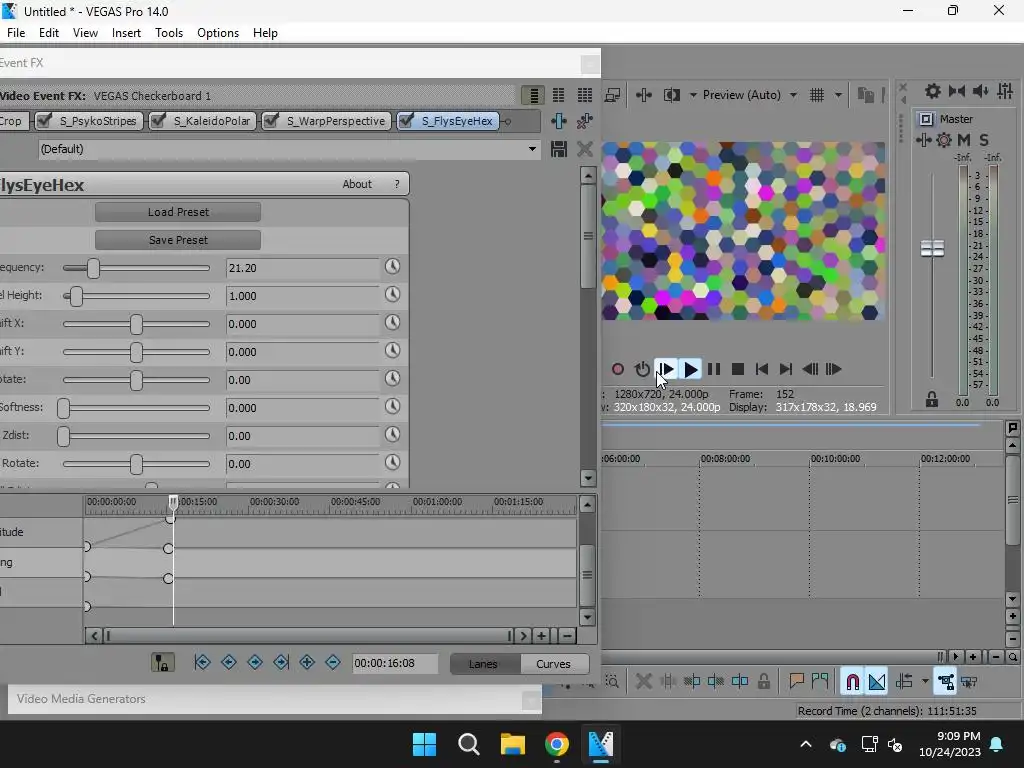This screenshot has width=1024, height=768.
Task: Open Preview (Auto) quality dropdown
Action: click(x=750, y=95)
